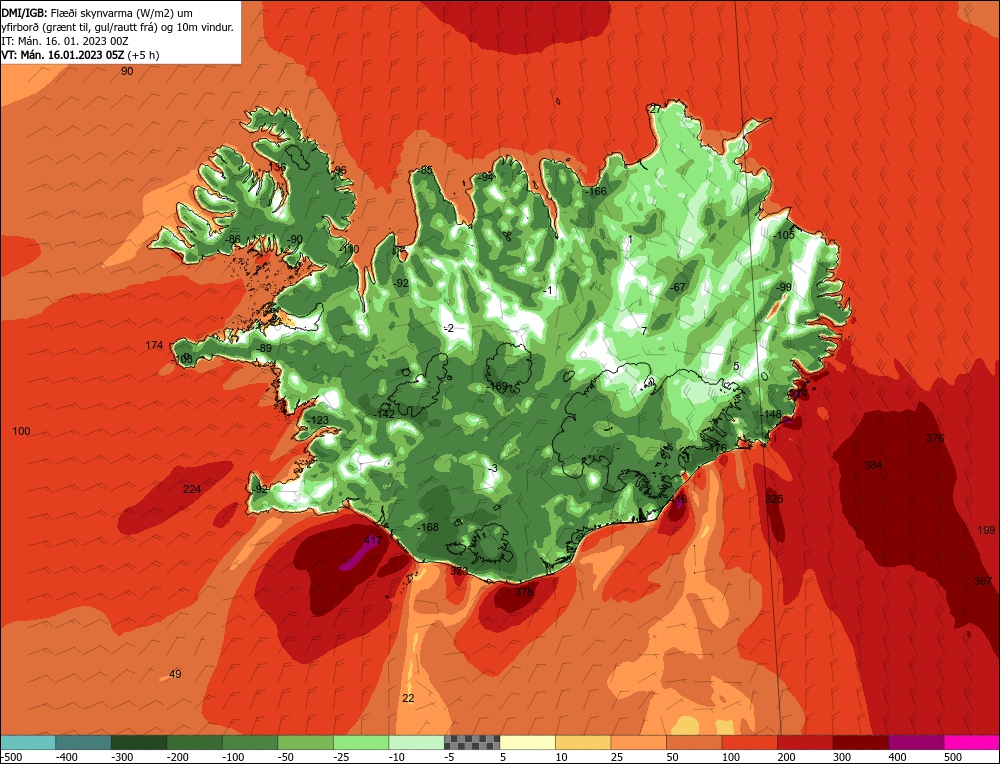Image resolution: width=1000 pixels, height=764 pixels.
Task: Pick the darkest green legend swatch for -300 to -200
Action: click(x=139, y=742)
